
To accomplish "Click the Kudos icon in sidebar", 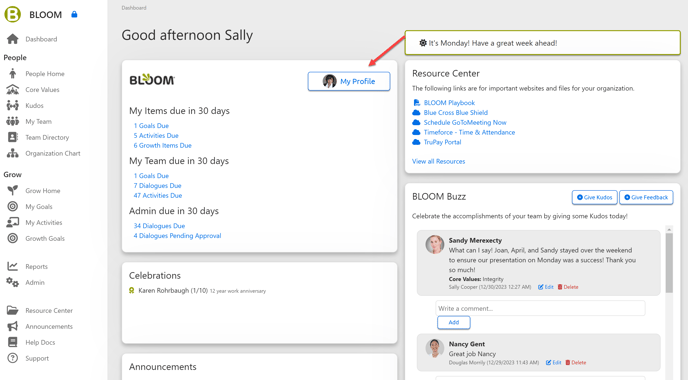I will tap(13, 105).
